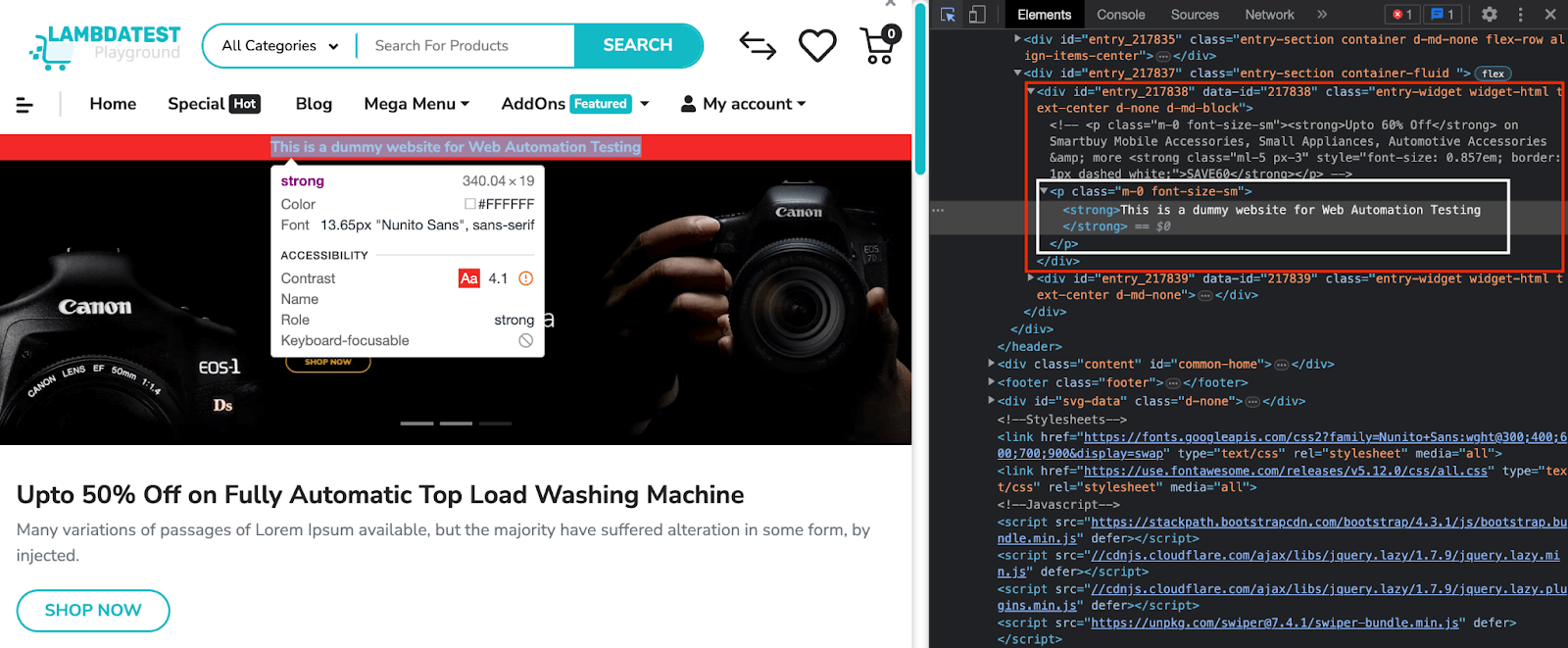1568x648 pixels.
Task: Open the fontawesome all.css link
Action: (1286, 472)
